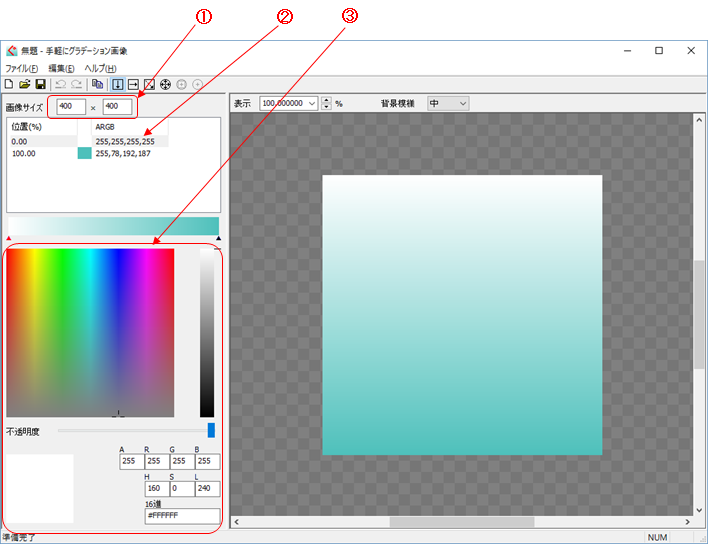Click the NUM indicator in the status bar
Screen dimensions: 708x544
[657, 537]
